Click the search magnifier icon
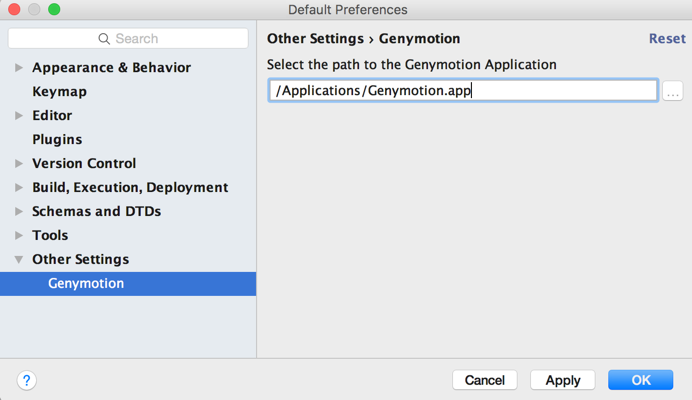 (104, 39)
